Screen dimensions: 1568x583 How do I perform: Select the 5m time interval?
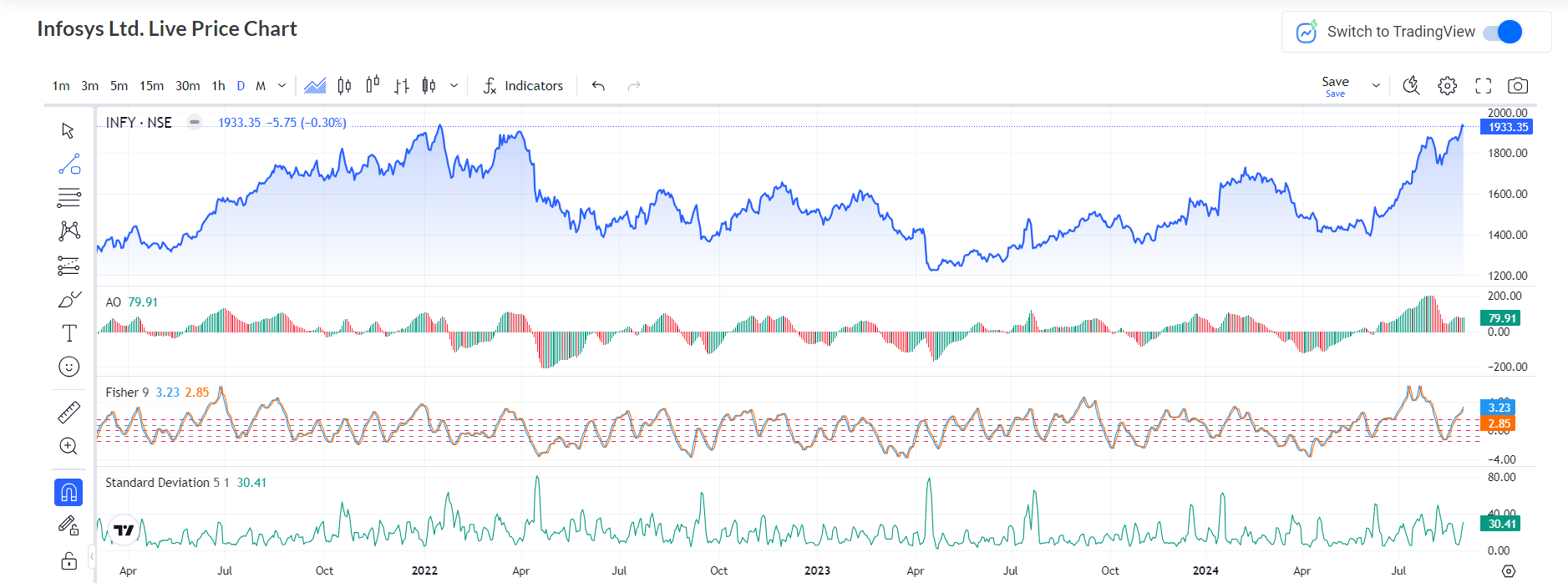(x=119, y=85)
